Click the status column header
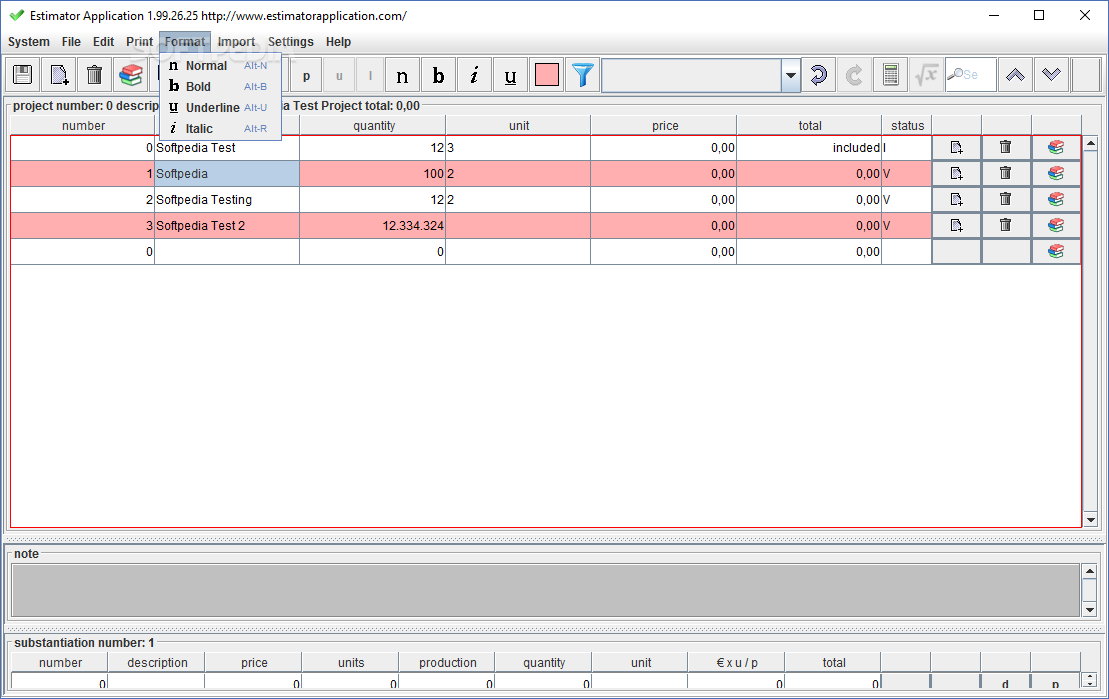The height and width of the screenshot is (699, 1109). click(907, 126)
